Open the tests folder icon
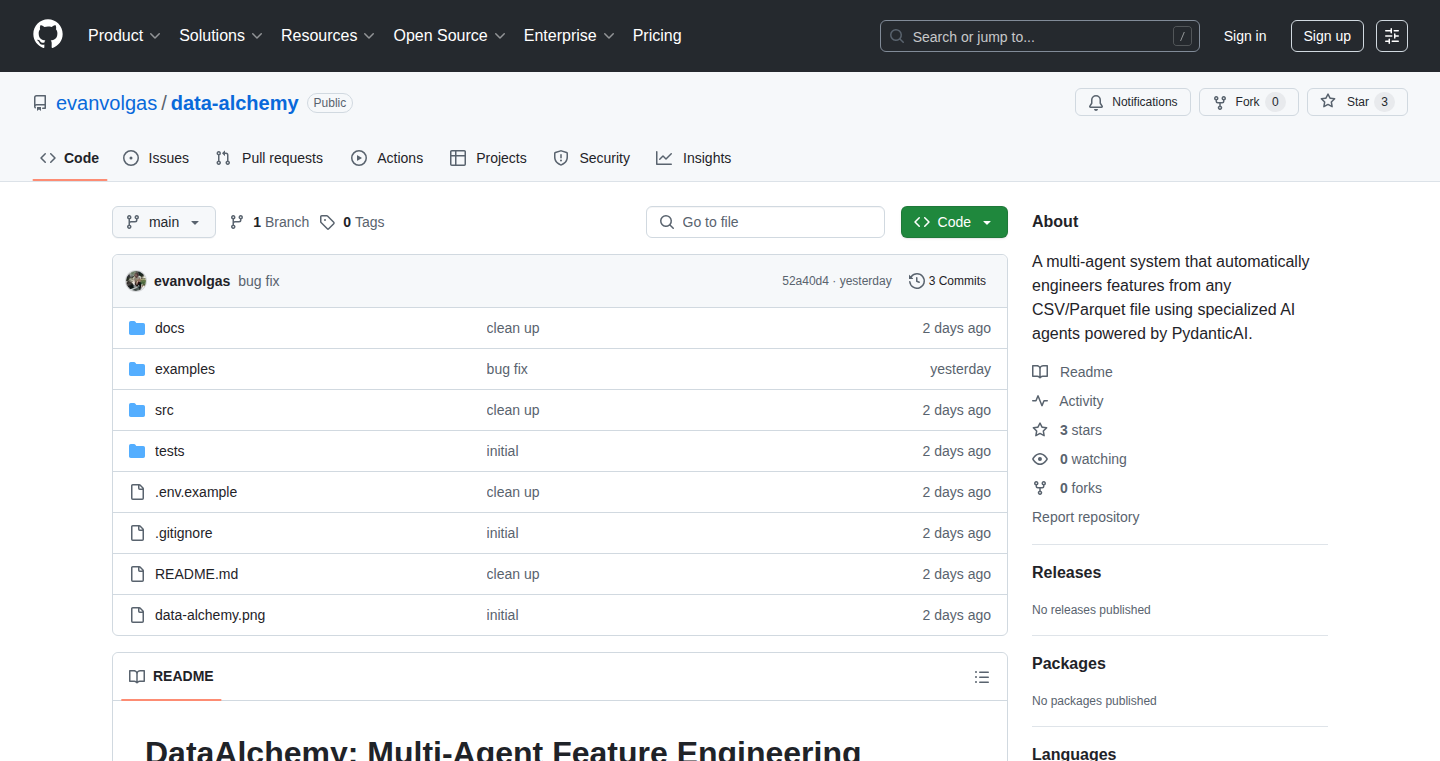 [x=137, y=451]
